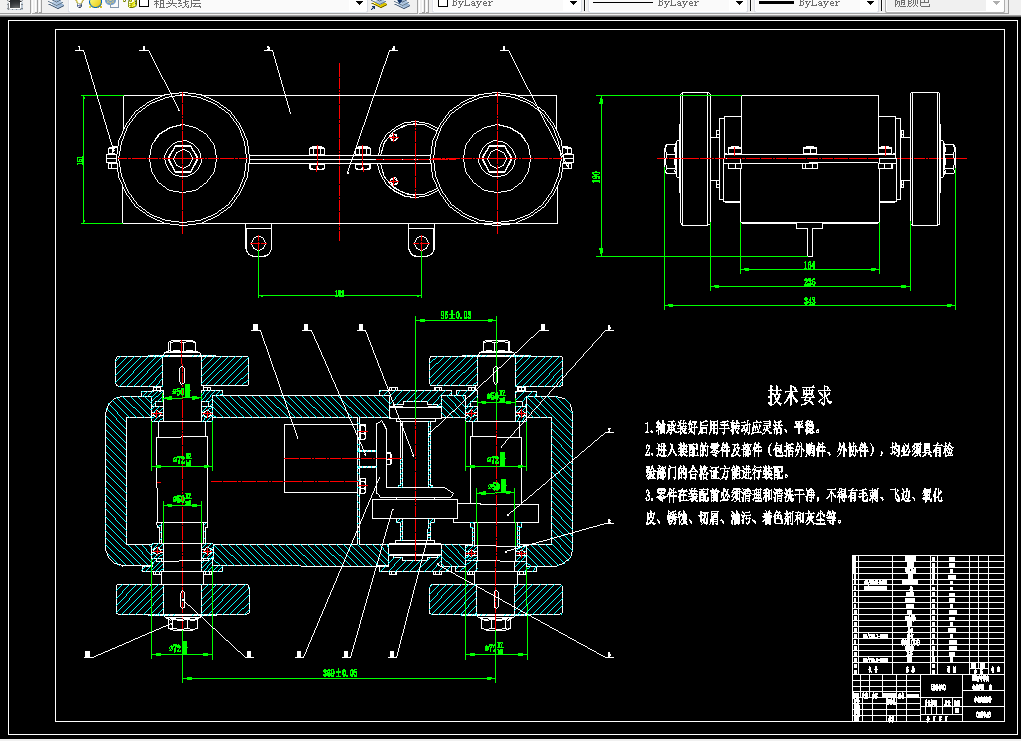Click the title block table at bottom right

(929, 638)
